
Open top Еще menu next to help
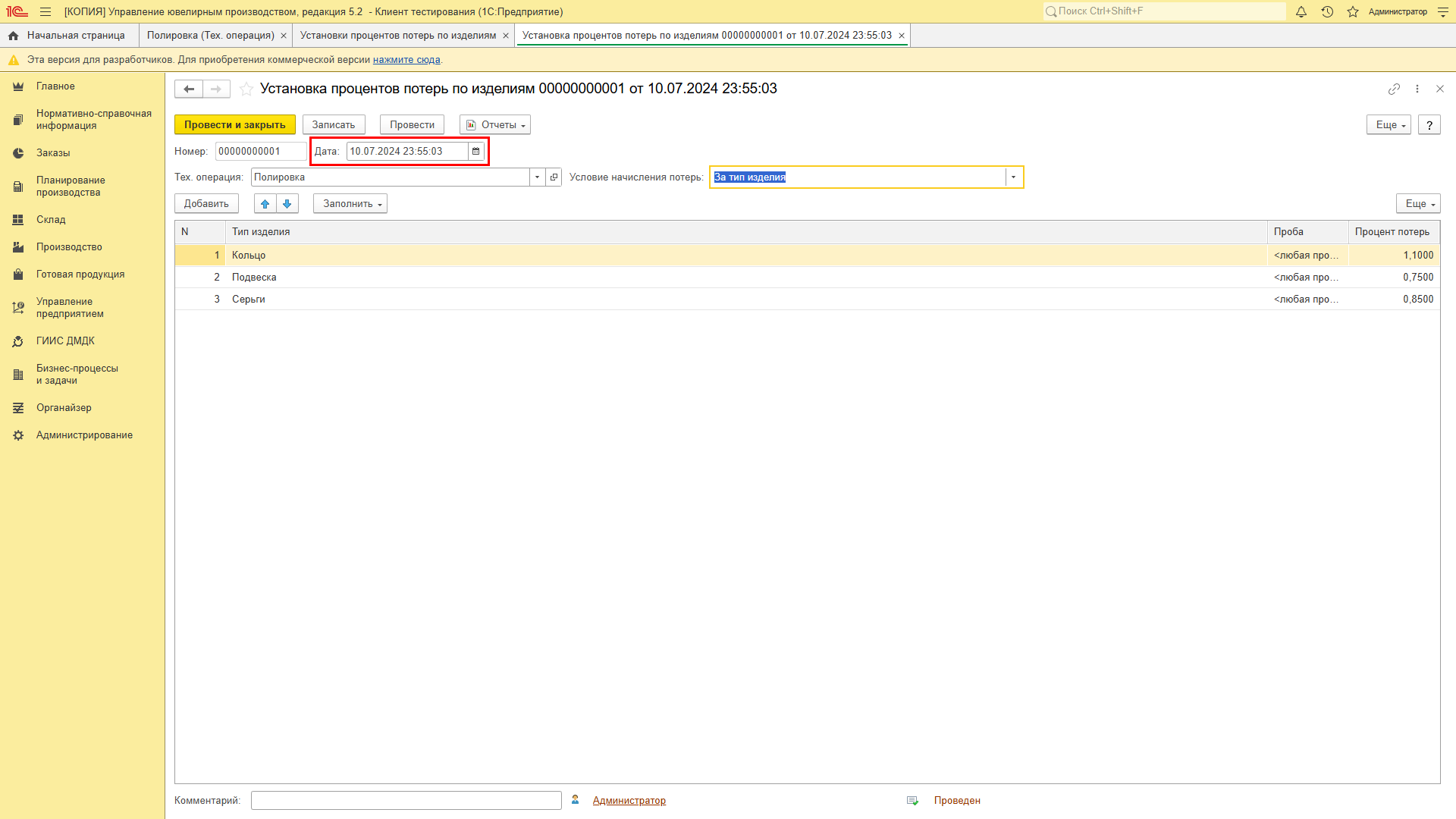click(x=1389, y=125)
